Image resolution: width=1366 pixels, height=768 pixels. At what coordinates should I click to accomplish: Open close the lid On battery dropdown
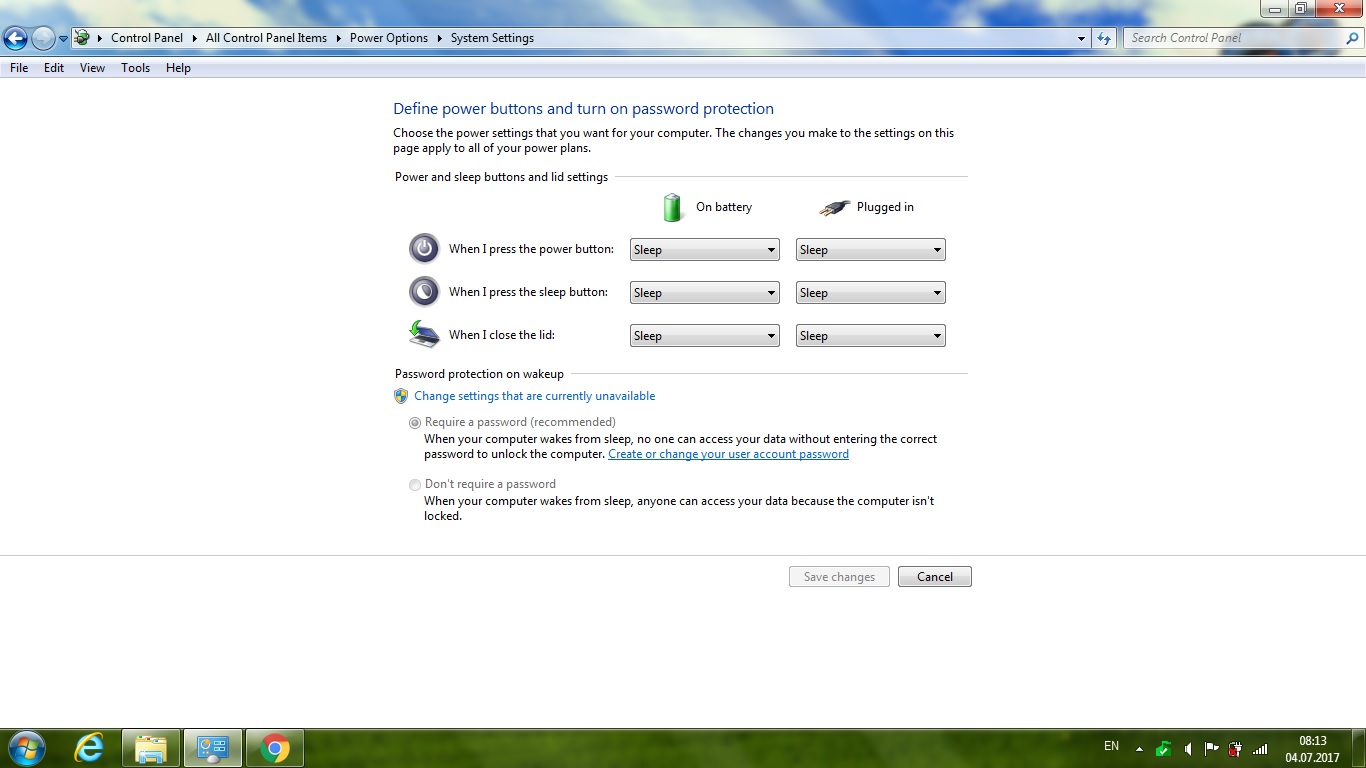pyautogui.click(x=704, y=336)
